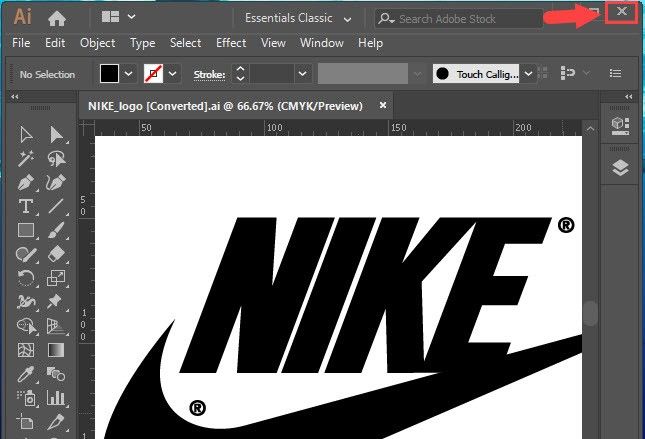Open the Effect menu

(231, 43)
